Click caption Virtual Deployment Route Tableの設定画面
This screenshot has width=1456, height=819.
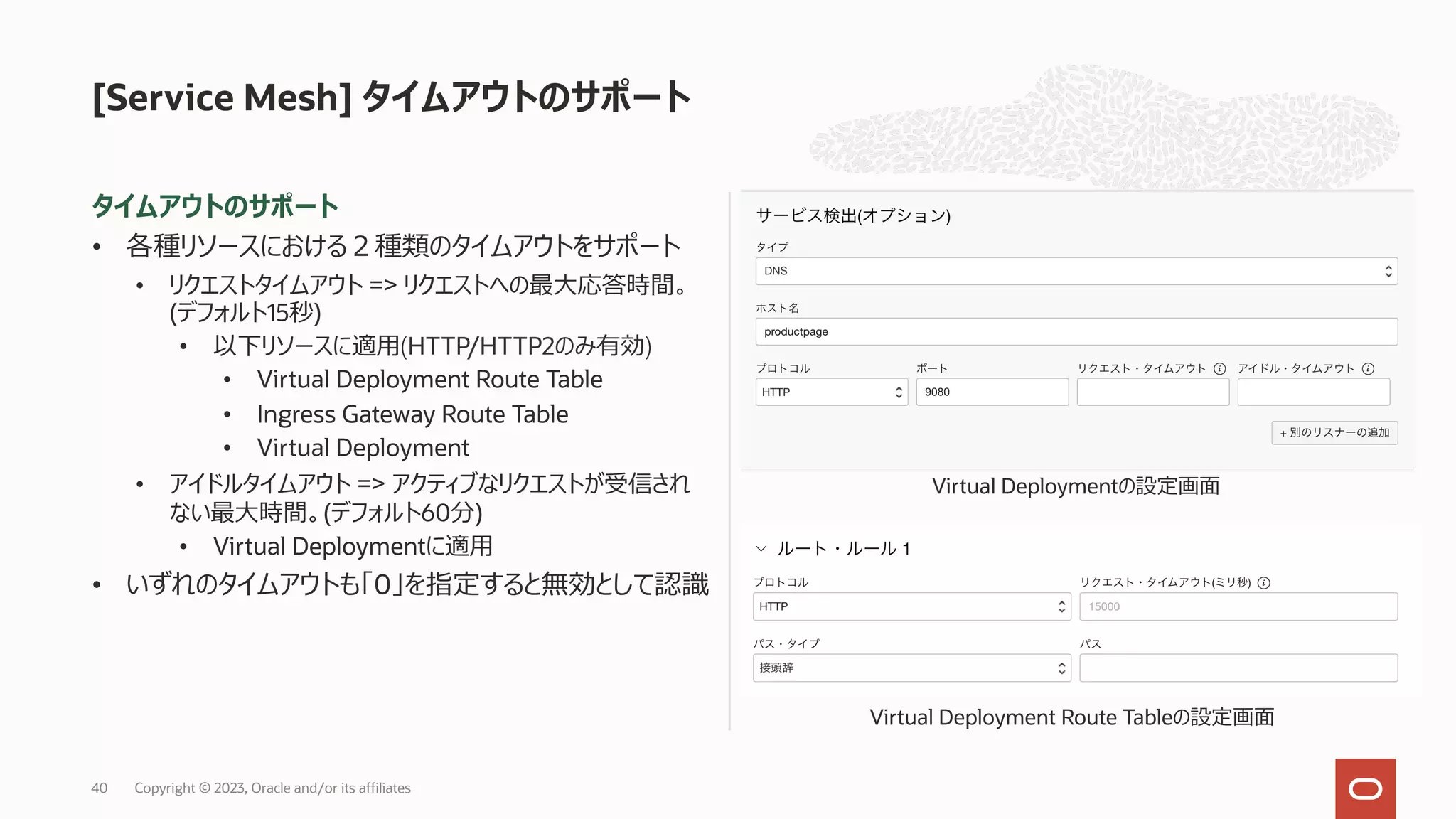point(1072,717)
